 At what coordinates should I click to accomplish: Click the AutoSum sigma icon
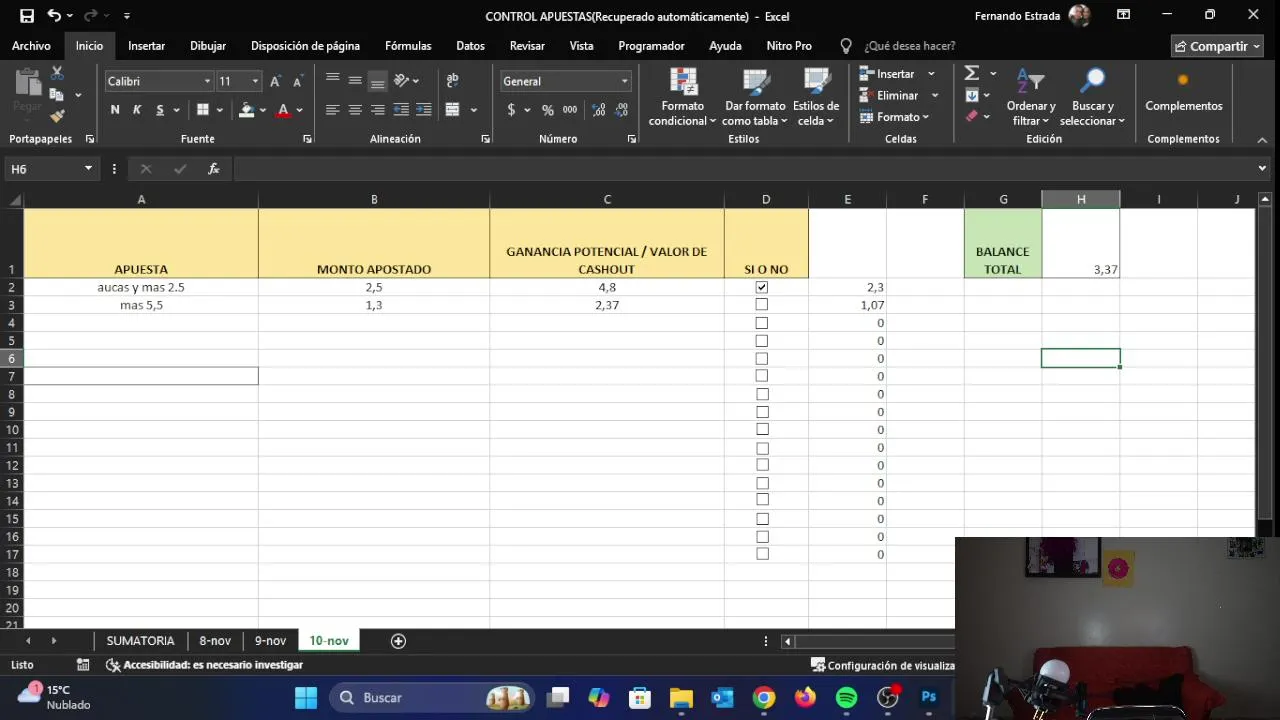click(x=971, y=73)
